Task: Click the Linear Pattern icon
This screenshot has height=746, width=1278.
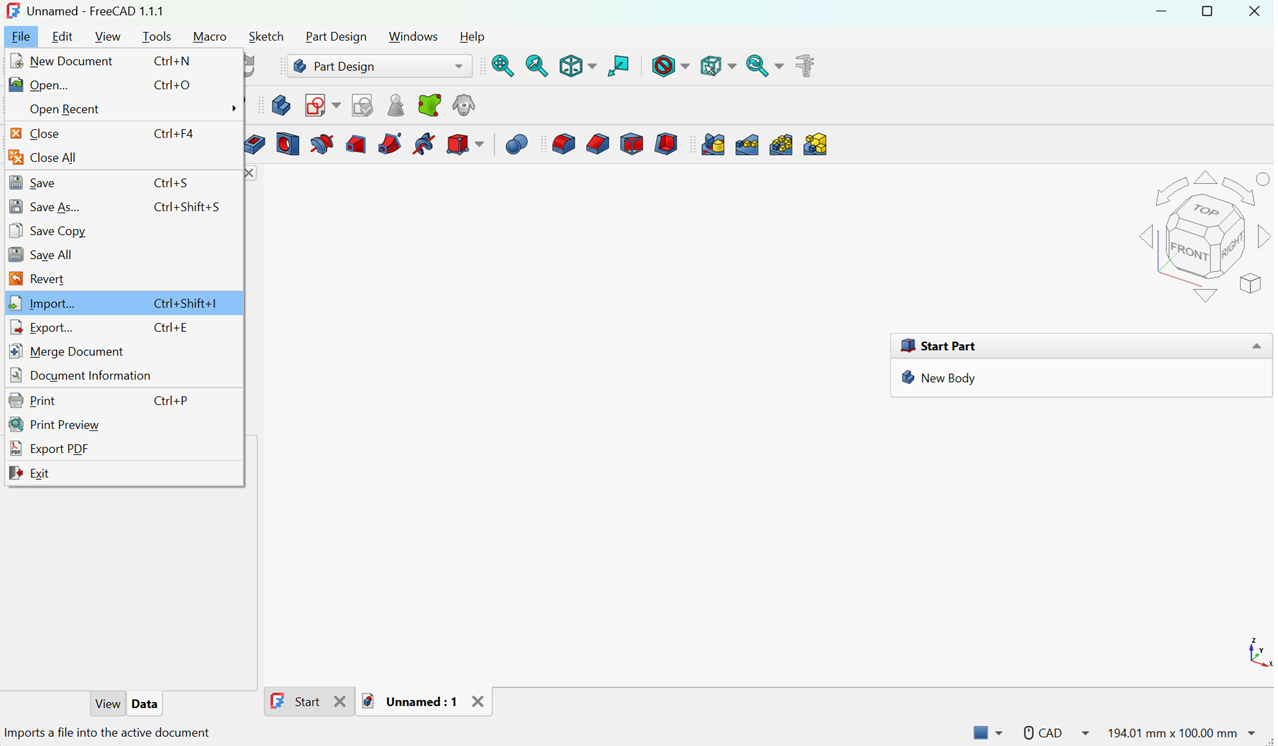Action: tap(747, 144)
